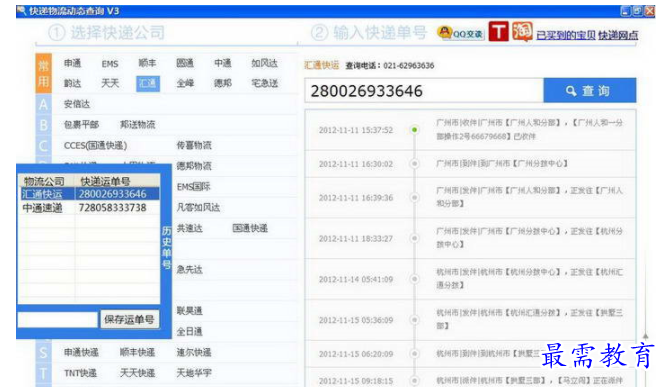663x387 pixels.
Task: Choose 圆通 in common couriers
Action: [x=185, y=63]
